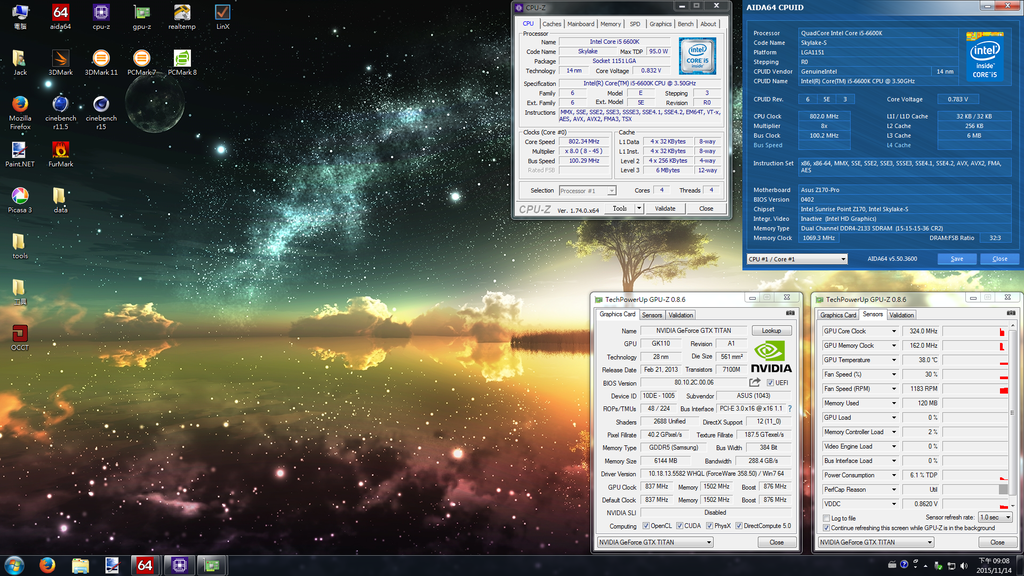The height and width of the screenshot is (576, 1024).
Task: Switch to the Memory tab in CPU-Z
Action: coord(611,24)
